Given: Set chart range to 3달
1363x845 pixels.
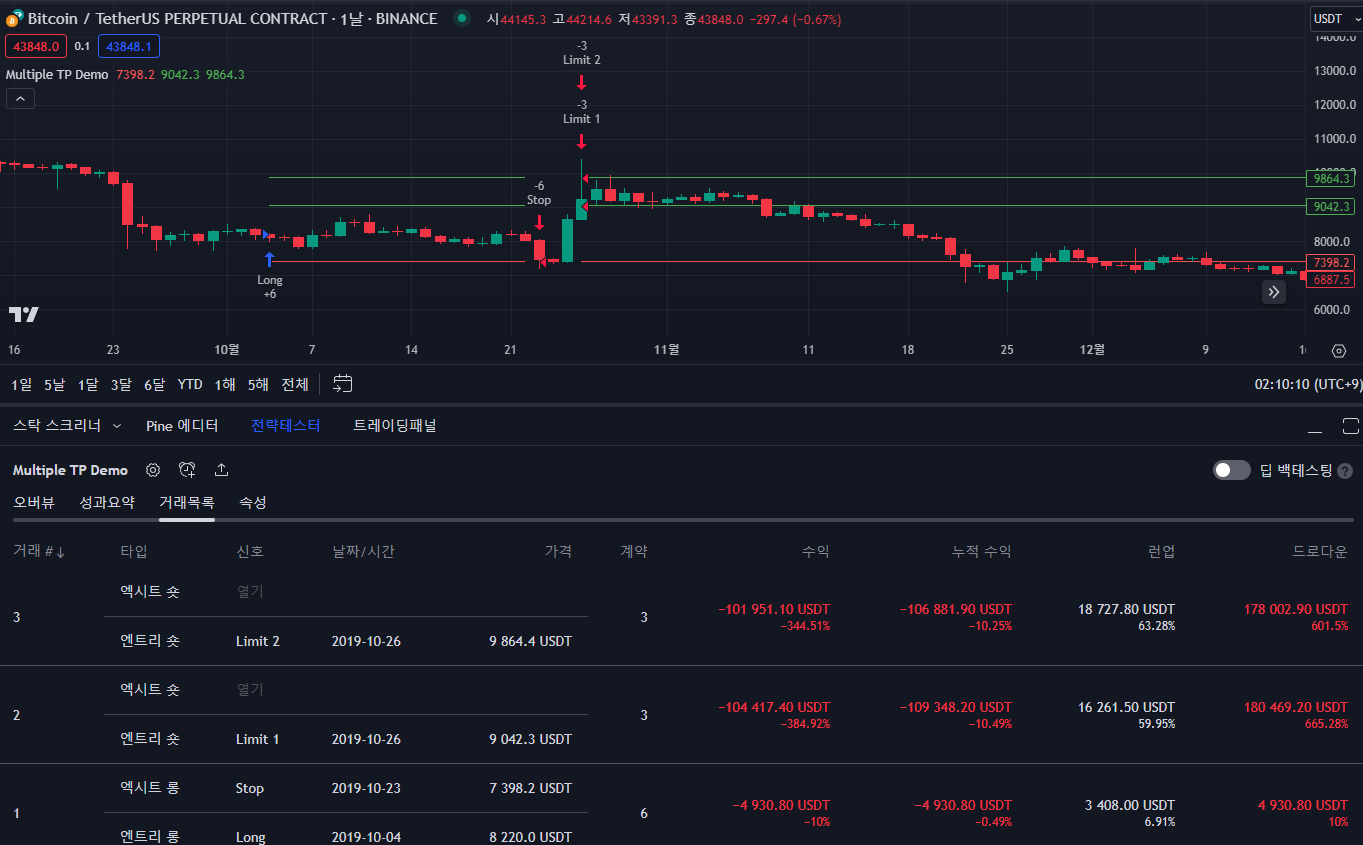Looking at the screenshot, I should 121,384.
